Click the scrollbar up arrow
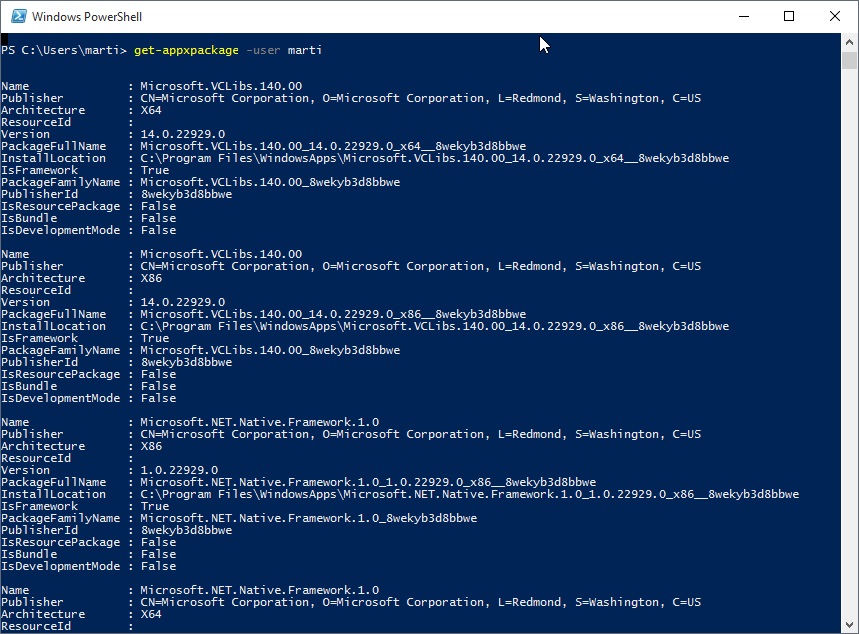Screen dimensions: 859x634 [x=849, y=42]
